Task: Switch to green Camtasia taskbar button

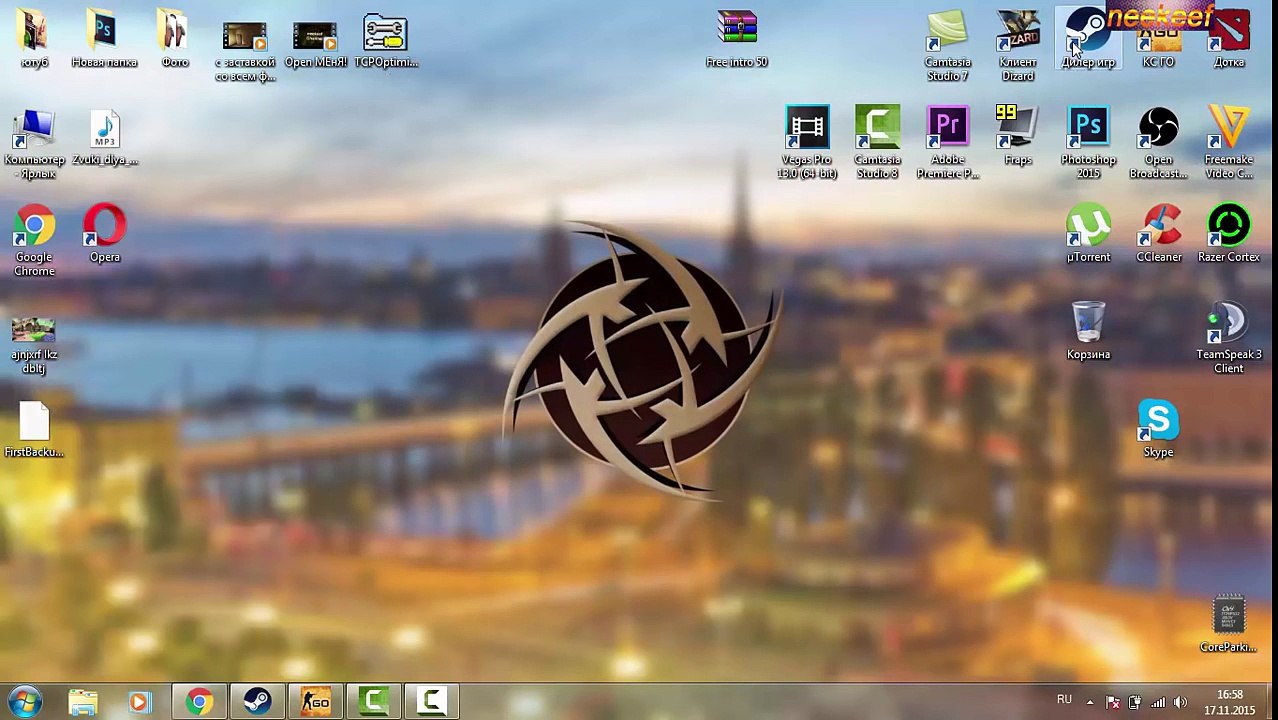Action: click(x=373, y=702)
